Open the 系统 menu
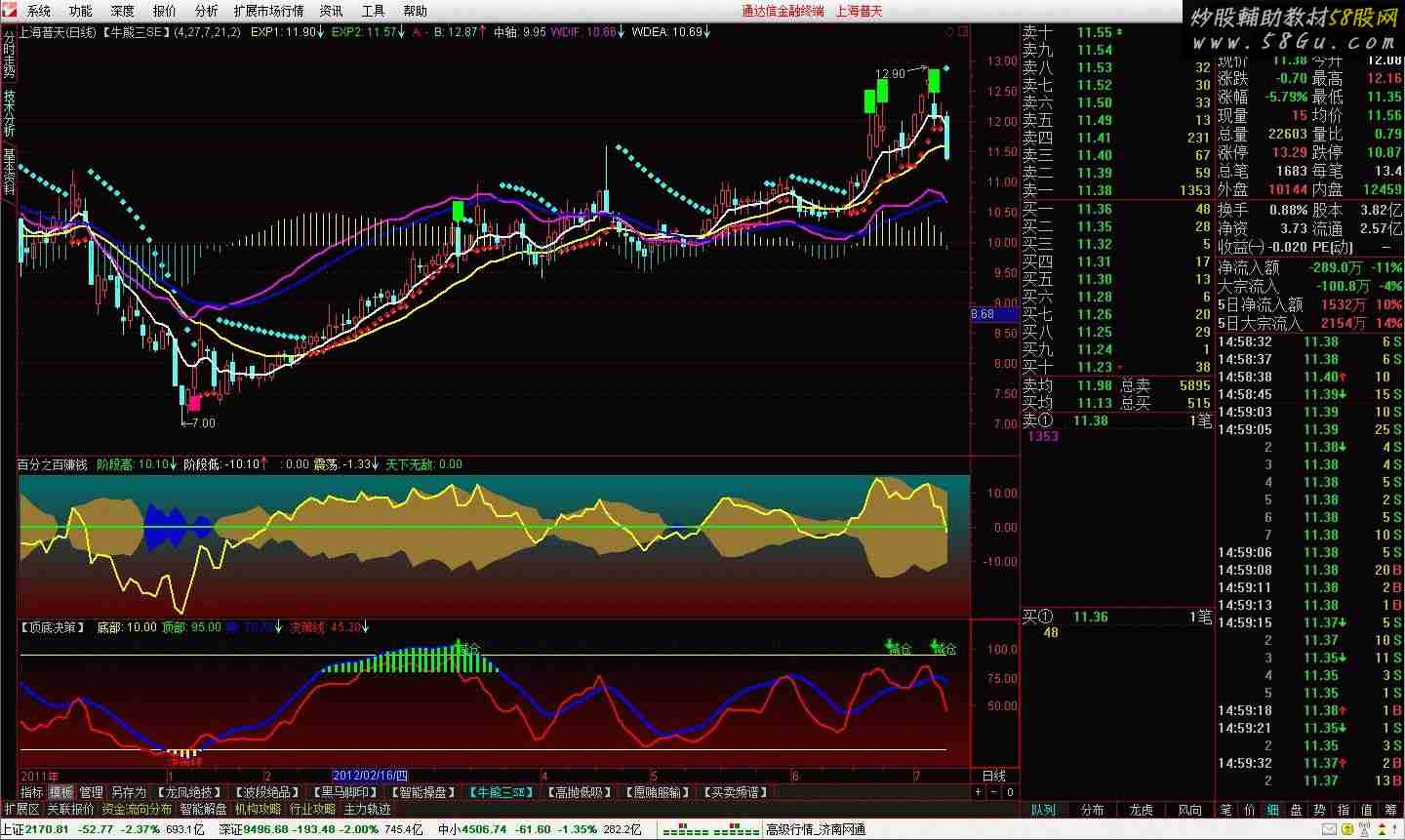 39,11
